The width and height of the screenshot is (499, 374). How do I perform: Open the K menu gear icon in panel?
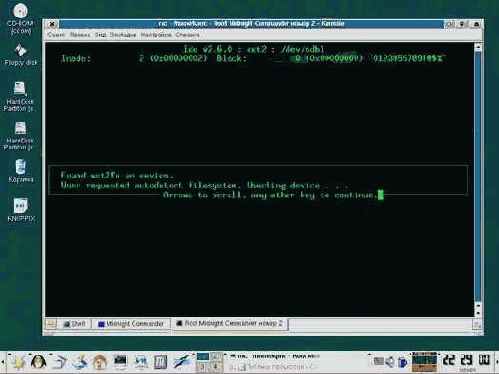[18, 361]
